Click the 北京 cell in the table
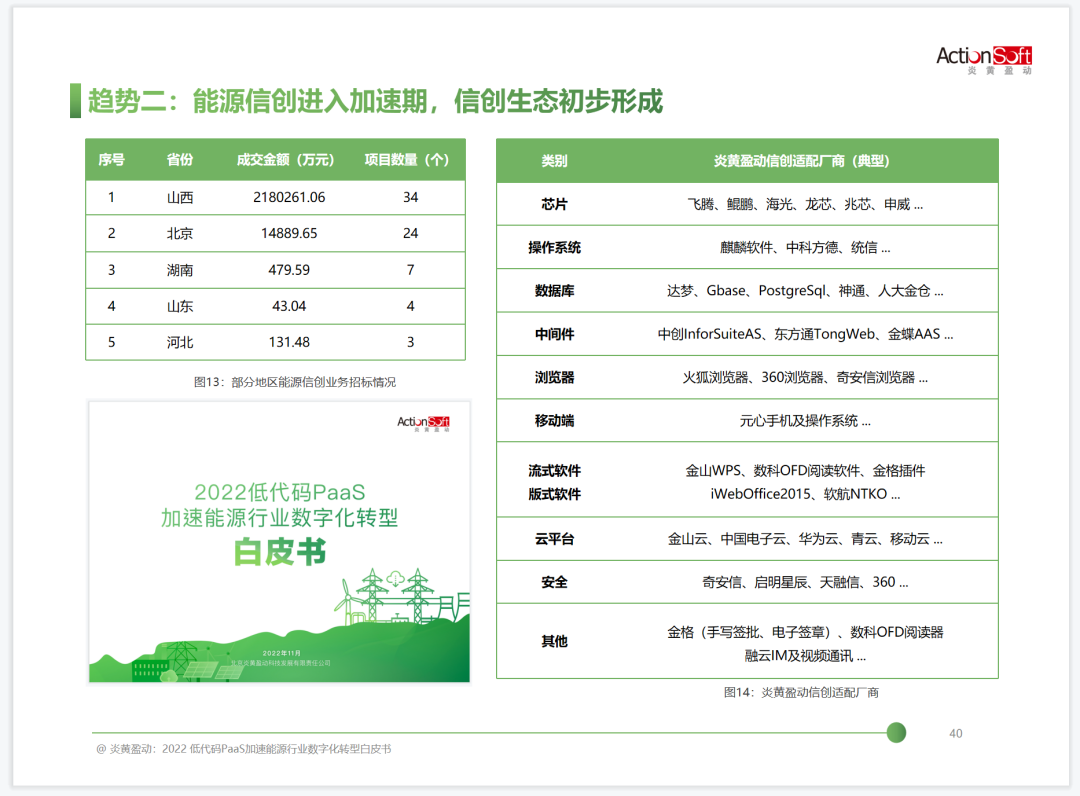1080x796 pixels. tap(180, 233)
